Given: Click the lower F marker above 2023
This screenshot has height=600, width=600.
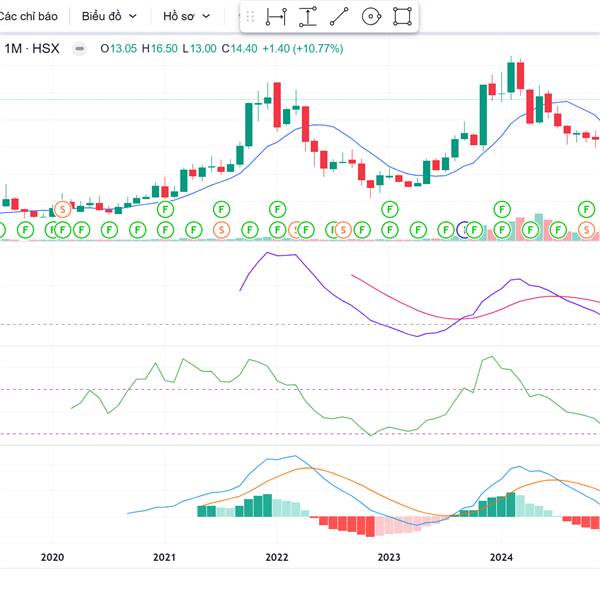Looking at the screenshot, I should [x=390, y=230].
